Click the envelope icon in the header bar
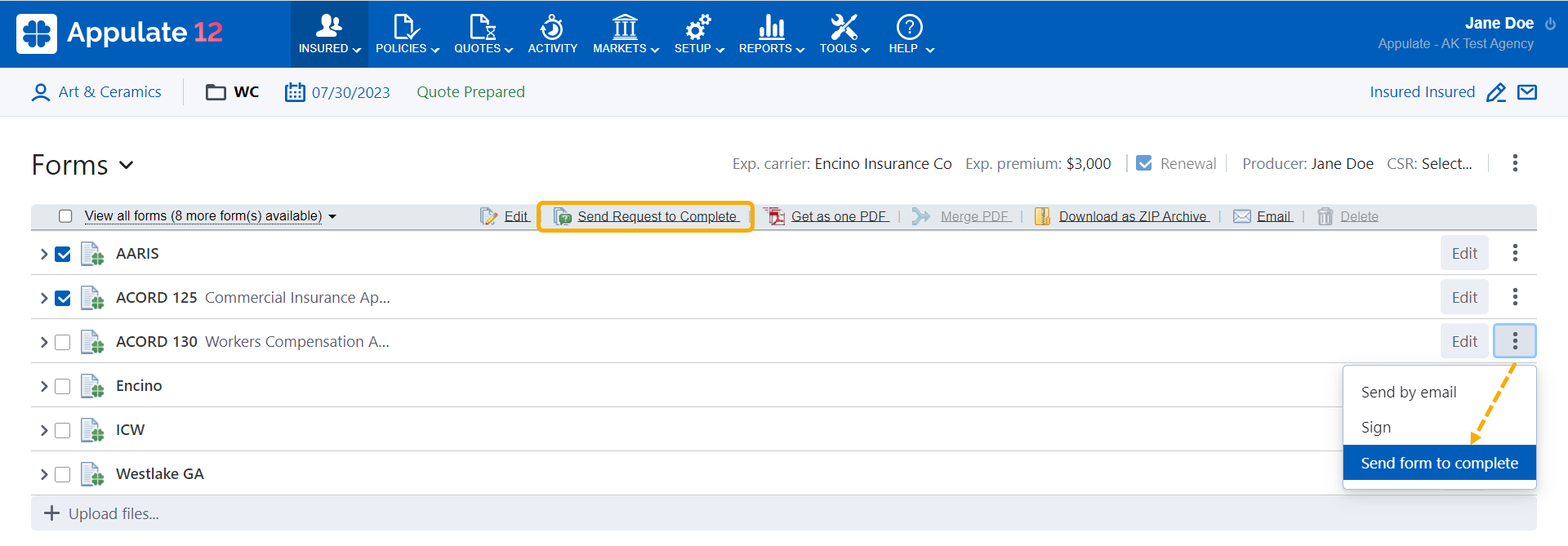The image size is (1568, 546). coord(1527,92)
